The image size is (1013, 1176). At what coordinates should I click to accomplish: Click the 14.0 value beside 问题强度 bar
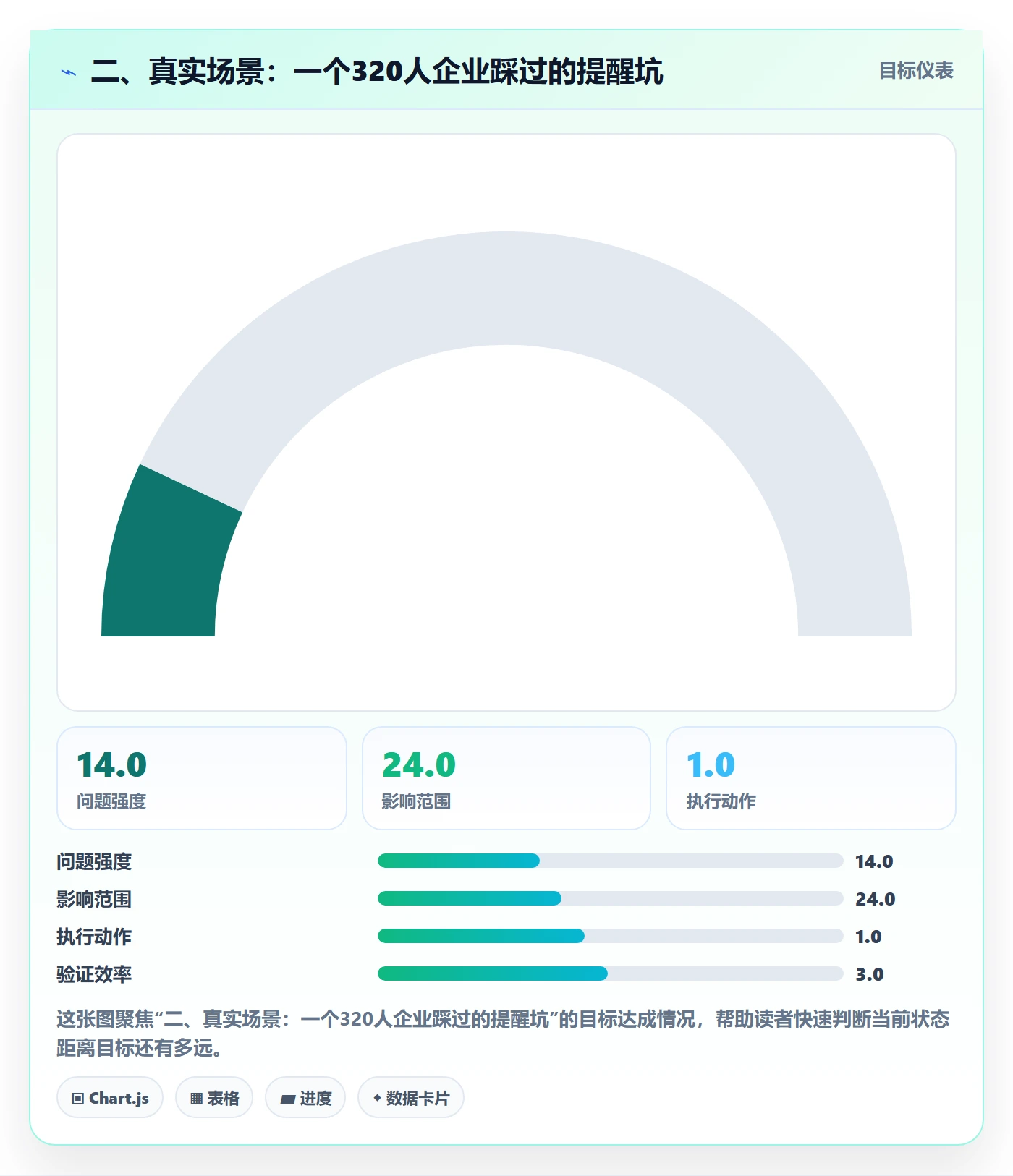874,861
